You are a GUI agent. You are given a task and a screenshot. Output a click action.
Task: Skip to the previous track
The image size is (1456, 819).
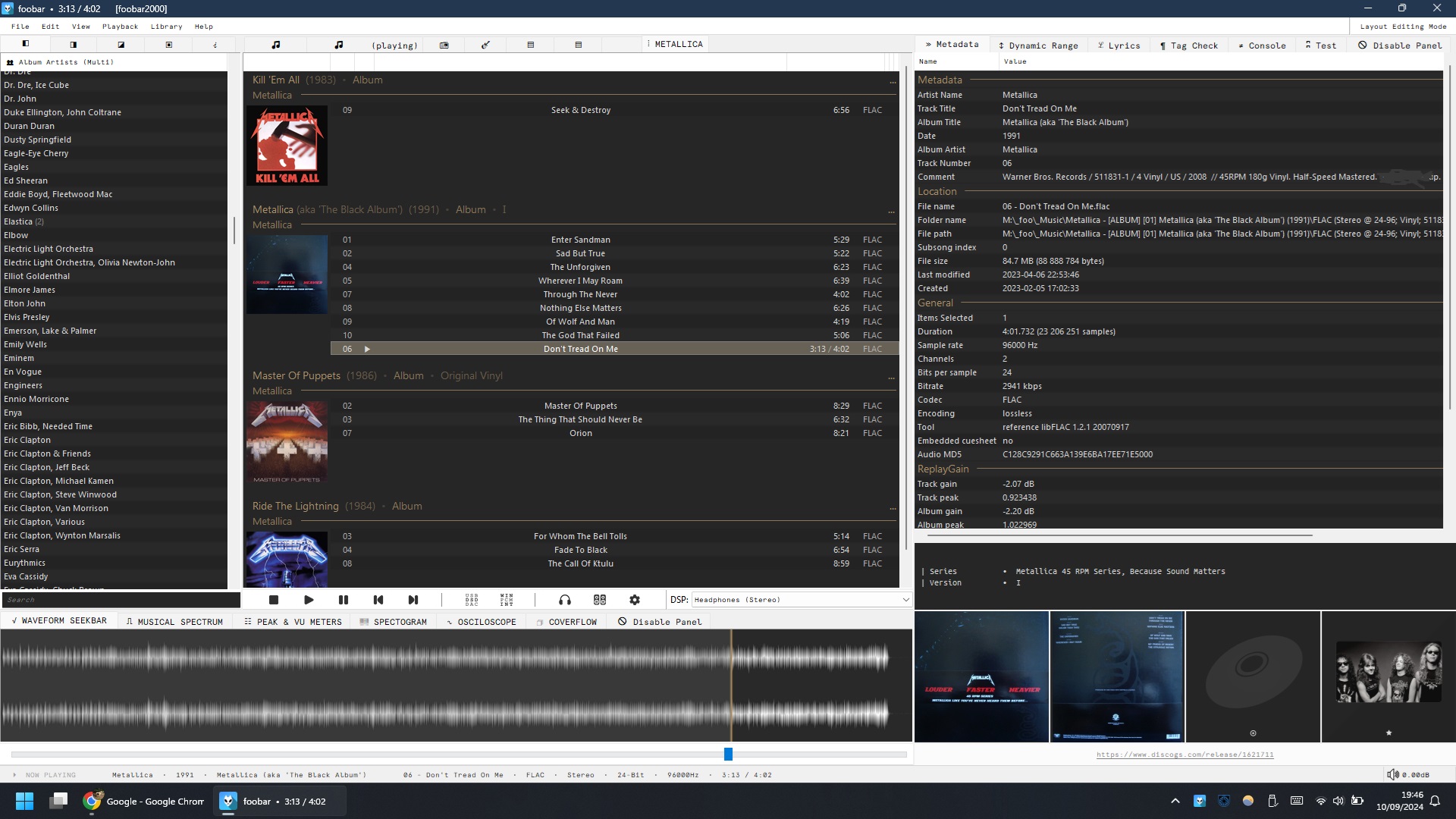[x=378, y=600]
